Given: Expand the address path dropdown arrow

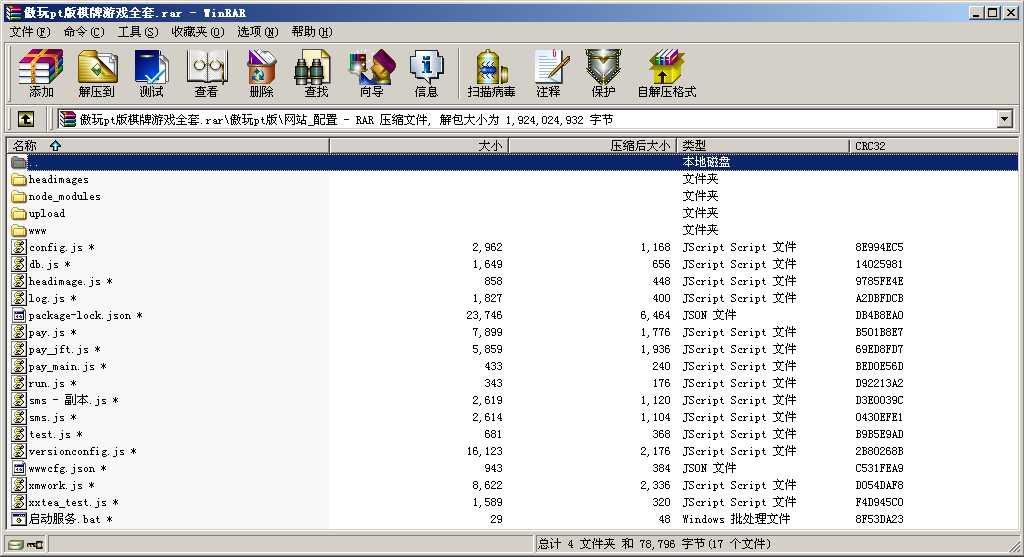Looking at the screenshot, I should (1004, 119).
